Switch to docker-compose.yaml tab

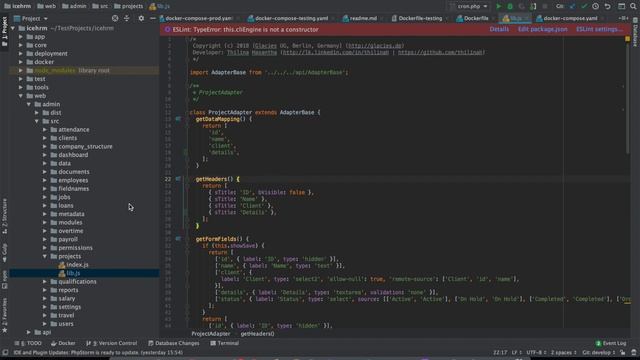[570, 18]
